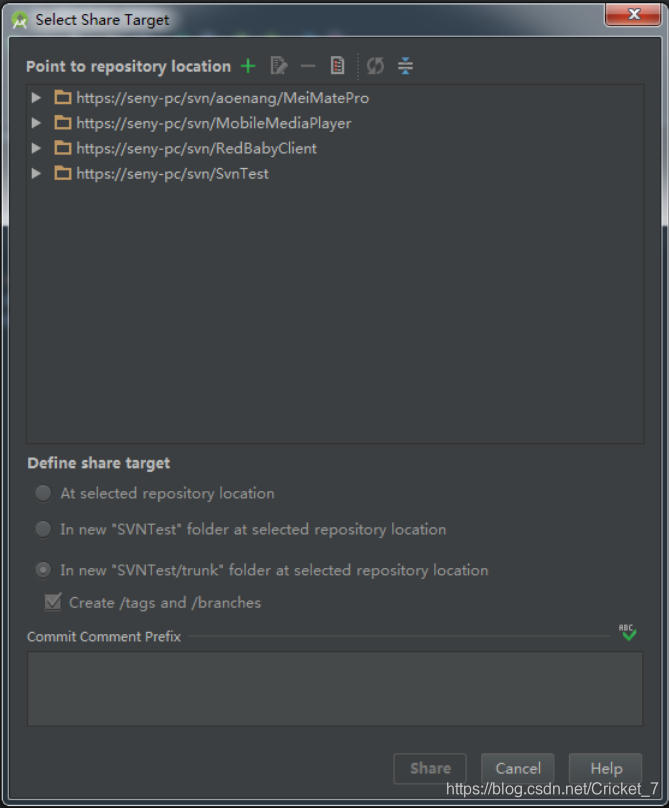Collapse all repository tree nodes
Screen dimensions: 669x808
pos(404,66)
